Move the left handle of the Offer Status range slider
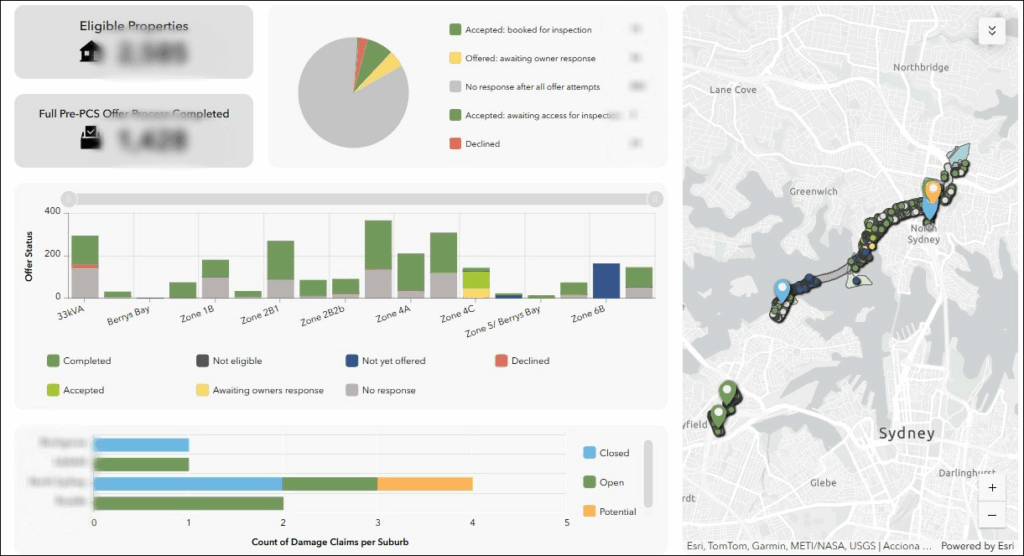The image size is (1024, 556). tap(69, 199)
